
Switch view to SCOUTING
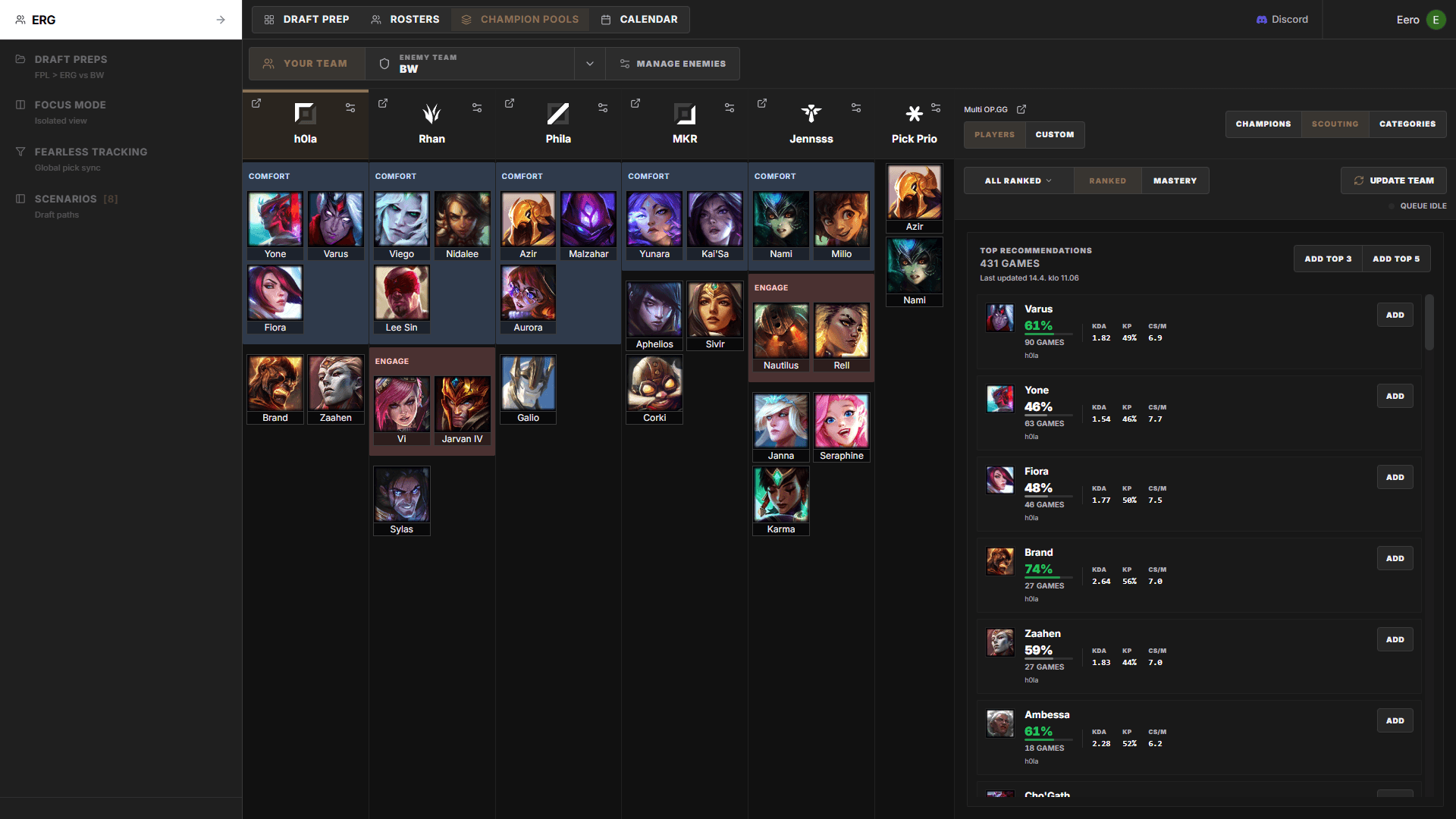click(1335, 124)
